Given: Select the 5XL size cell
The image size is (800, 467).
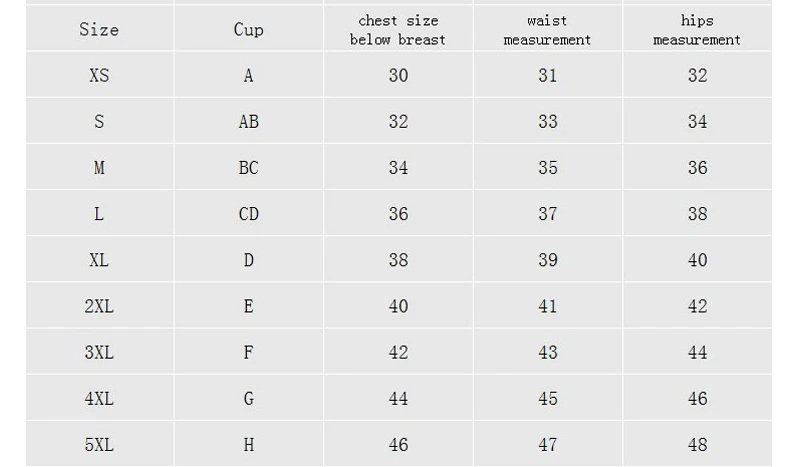Looking at the screenshot, I should (99, 445).
